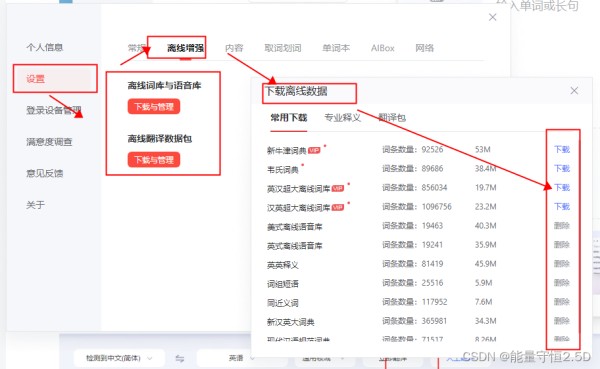Image resolution: width=600 pixels, height=369 pixels.
Task: Click the entry count 92526
Action: pyautogui.click(x=432, y=149)
